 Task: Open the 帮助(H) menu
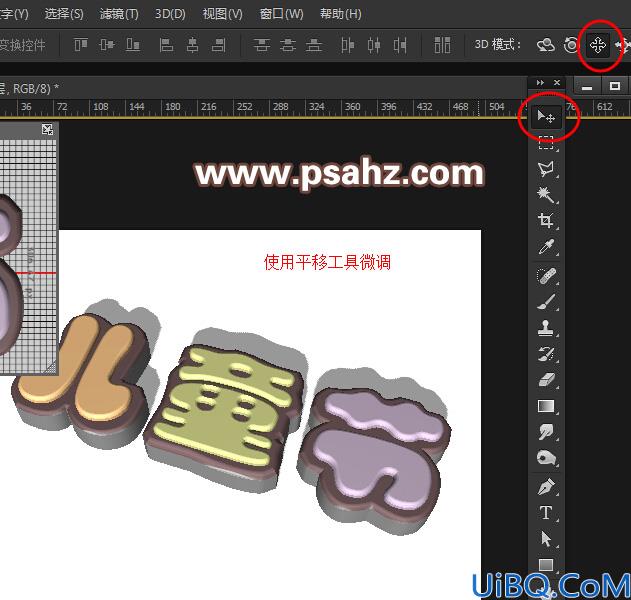[340, 14]
